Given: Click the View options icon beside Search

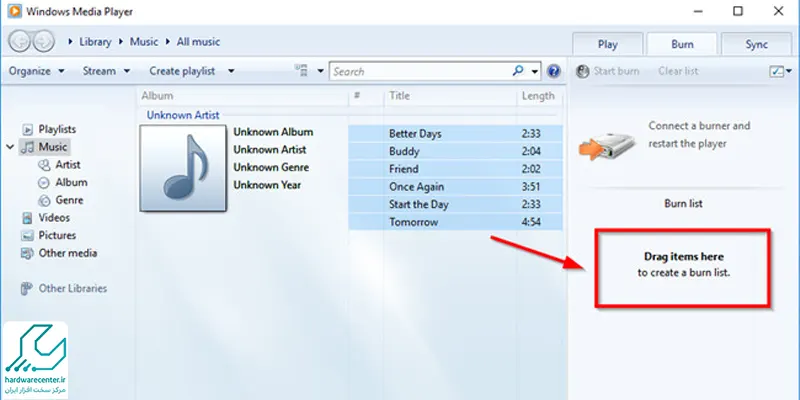Looking at the screenshot, I should point(302,71).
